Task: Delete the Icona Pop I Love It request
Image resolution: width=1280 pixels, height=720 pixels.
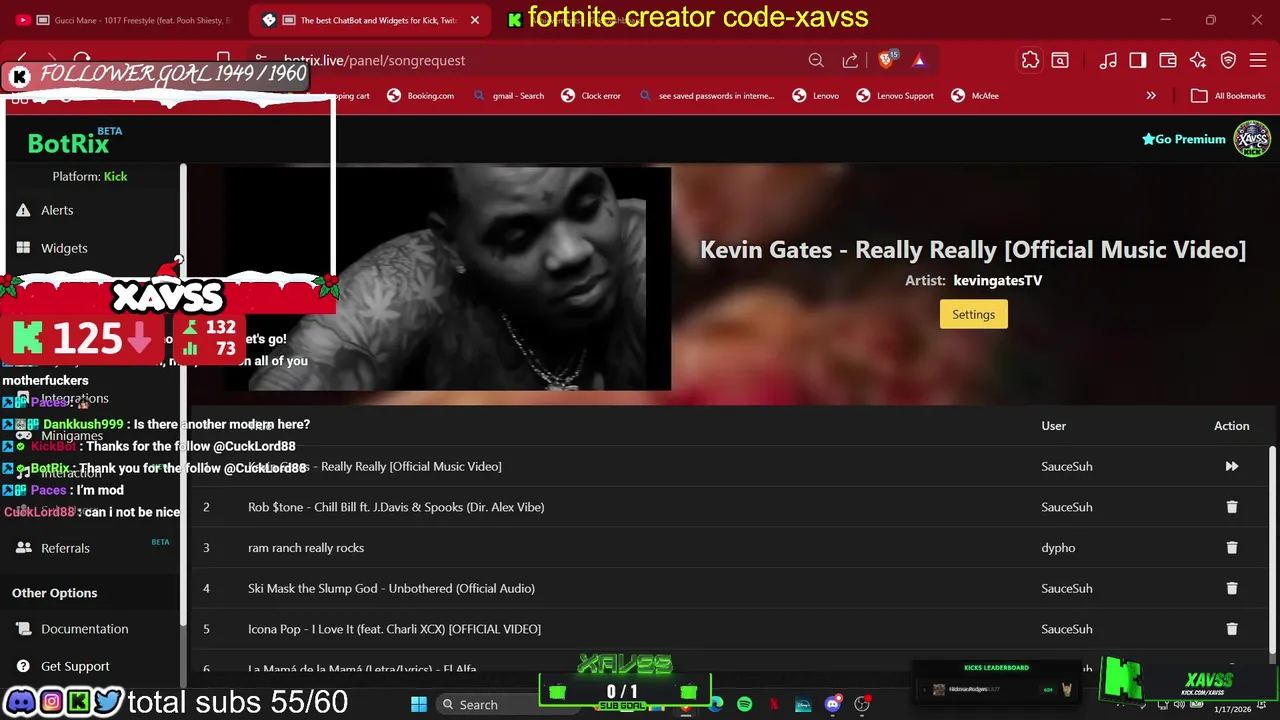Action: point(1232,629)
